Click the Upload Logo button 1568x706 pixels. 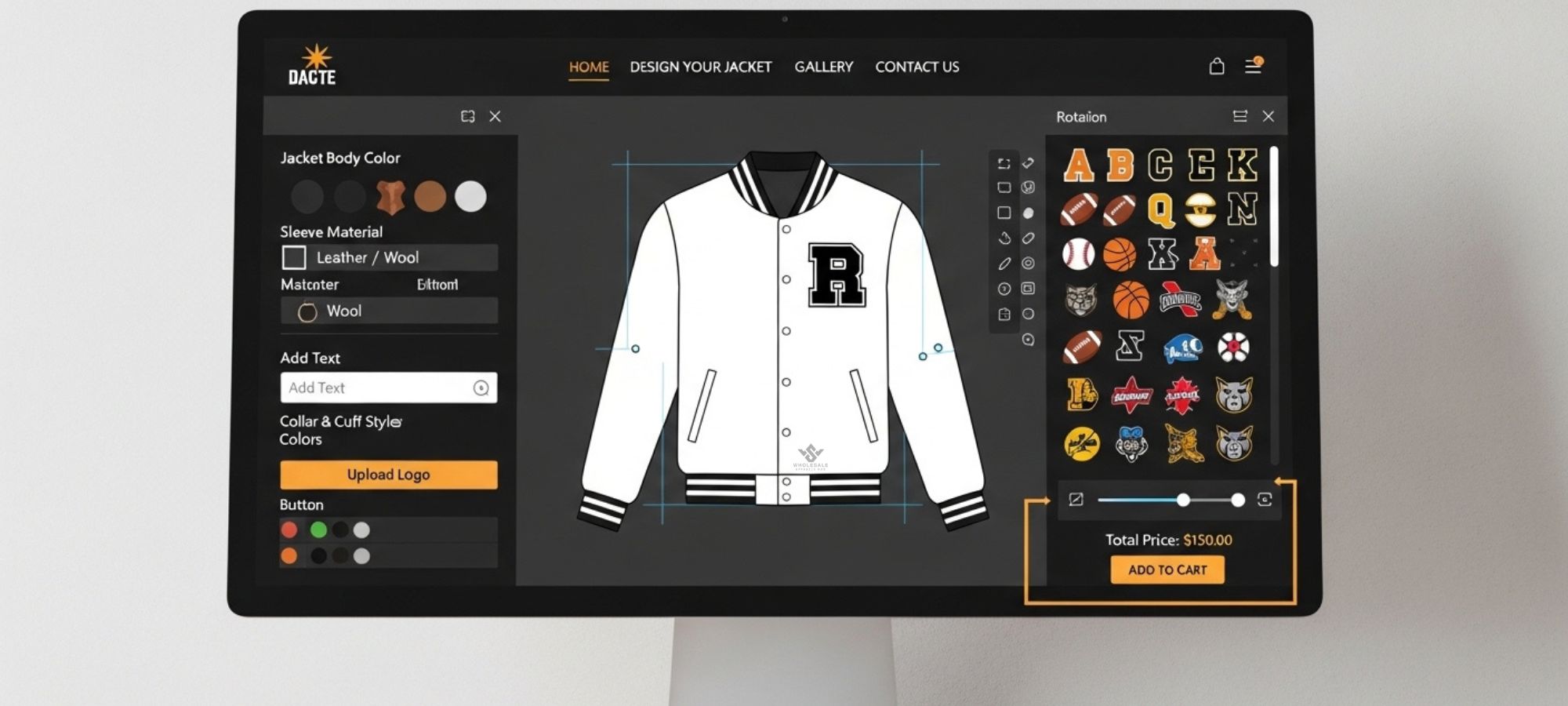click(389, 475)
